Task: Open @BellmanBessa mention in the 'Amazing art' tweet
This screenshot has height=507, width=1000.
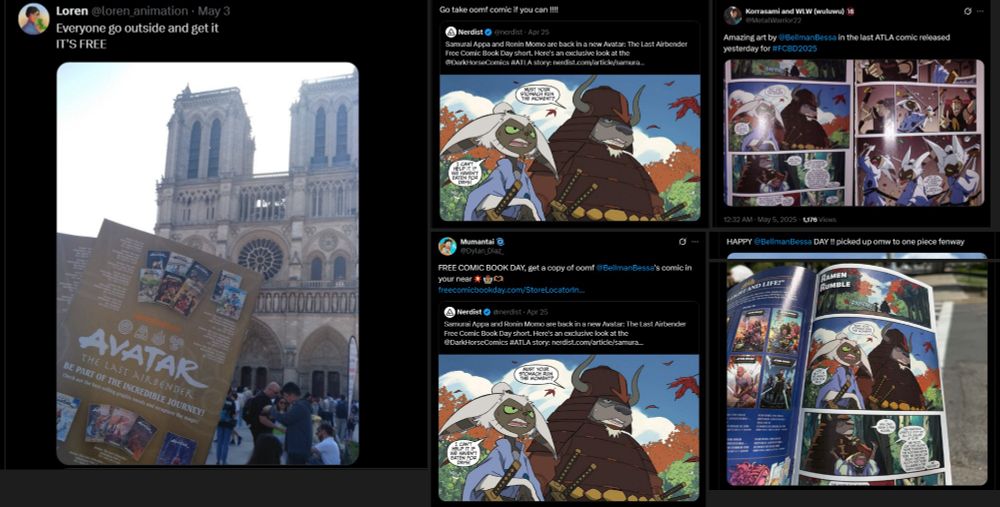Action: click(807, 38)
